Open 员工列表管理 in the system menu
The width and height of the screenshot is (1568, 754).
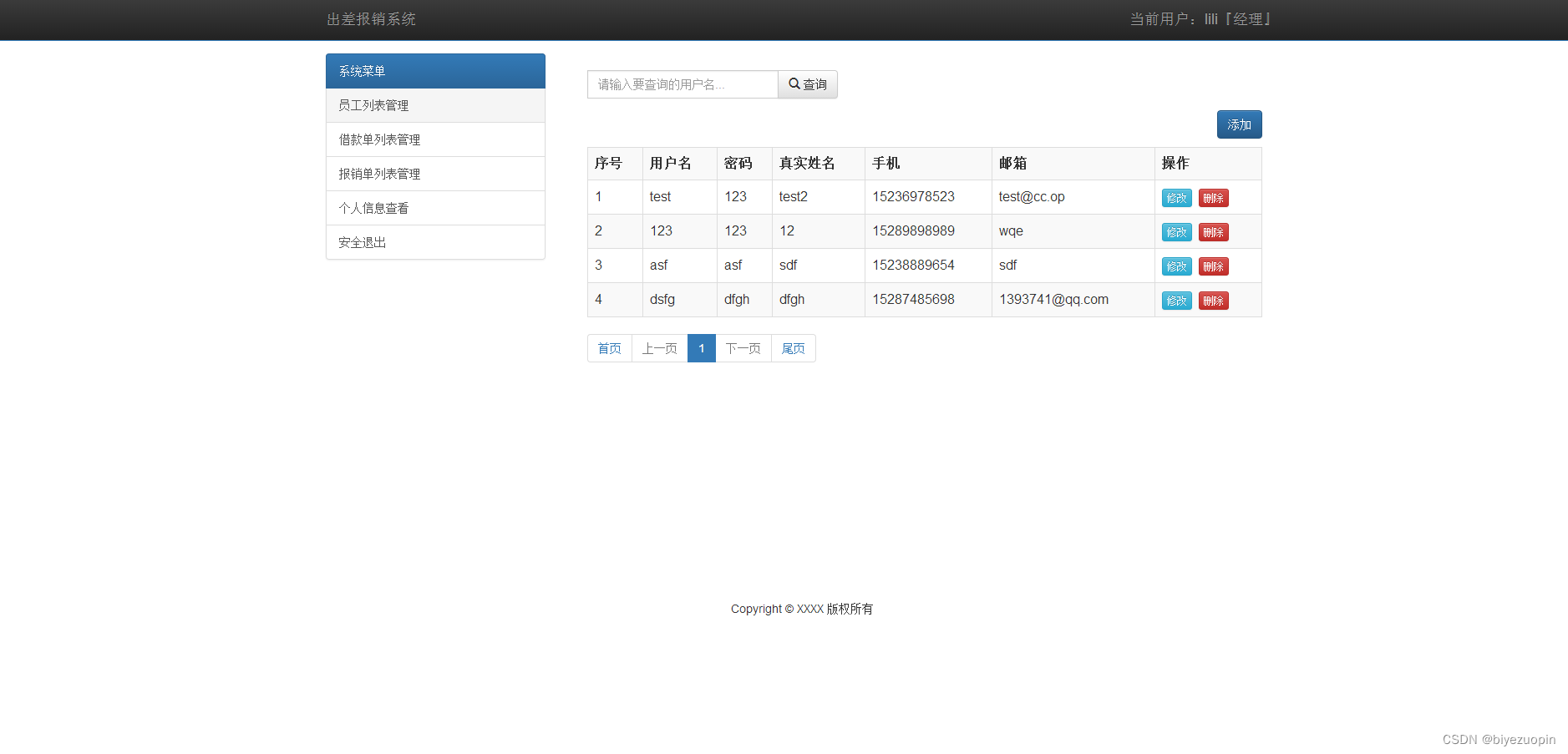(x=435, y=105)
